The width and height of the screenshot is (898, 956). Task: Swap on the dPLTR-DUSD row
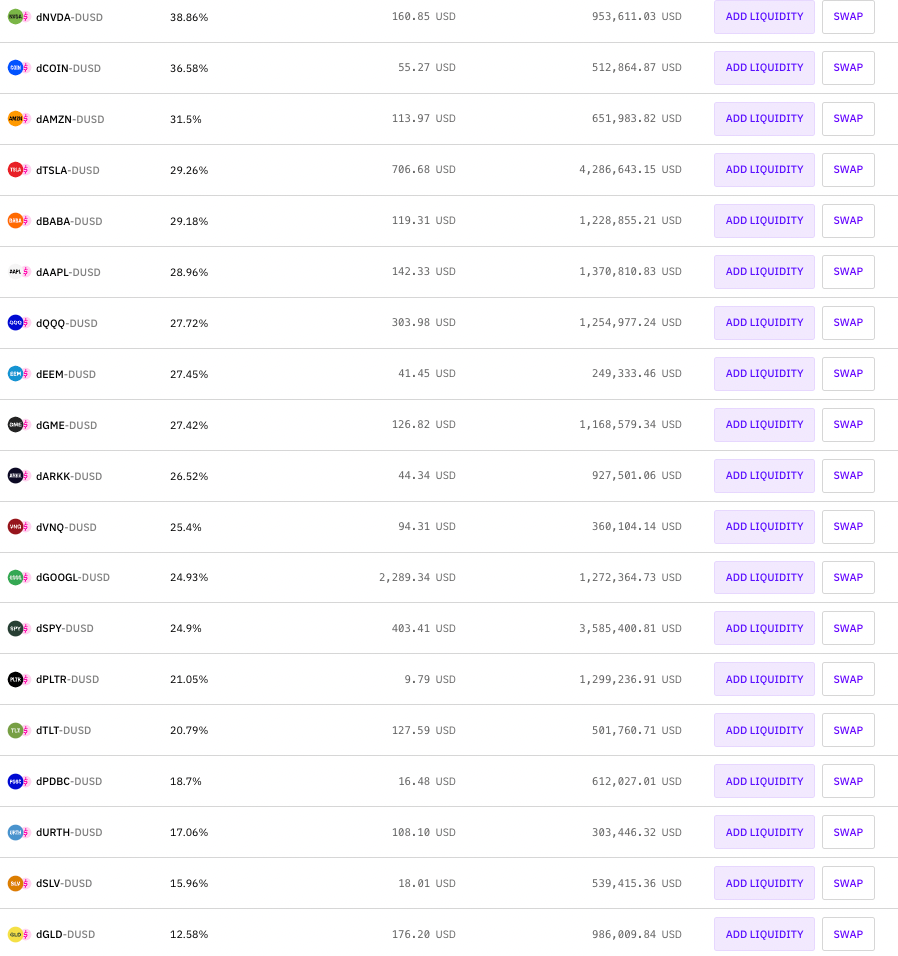pyautogui.click(x=848, y=679)
